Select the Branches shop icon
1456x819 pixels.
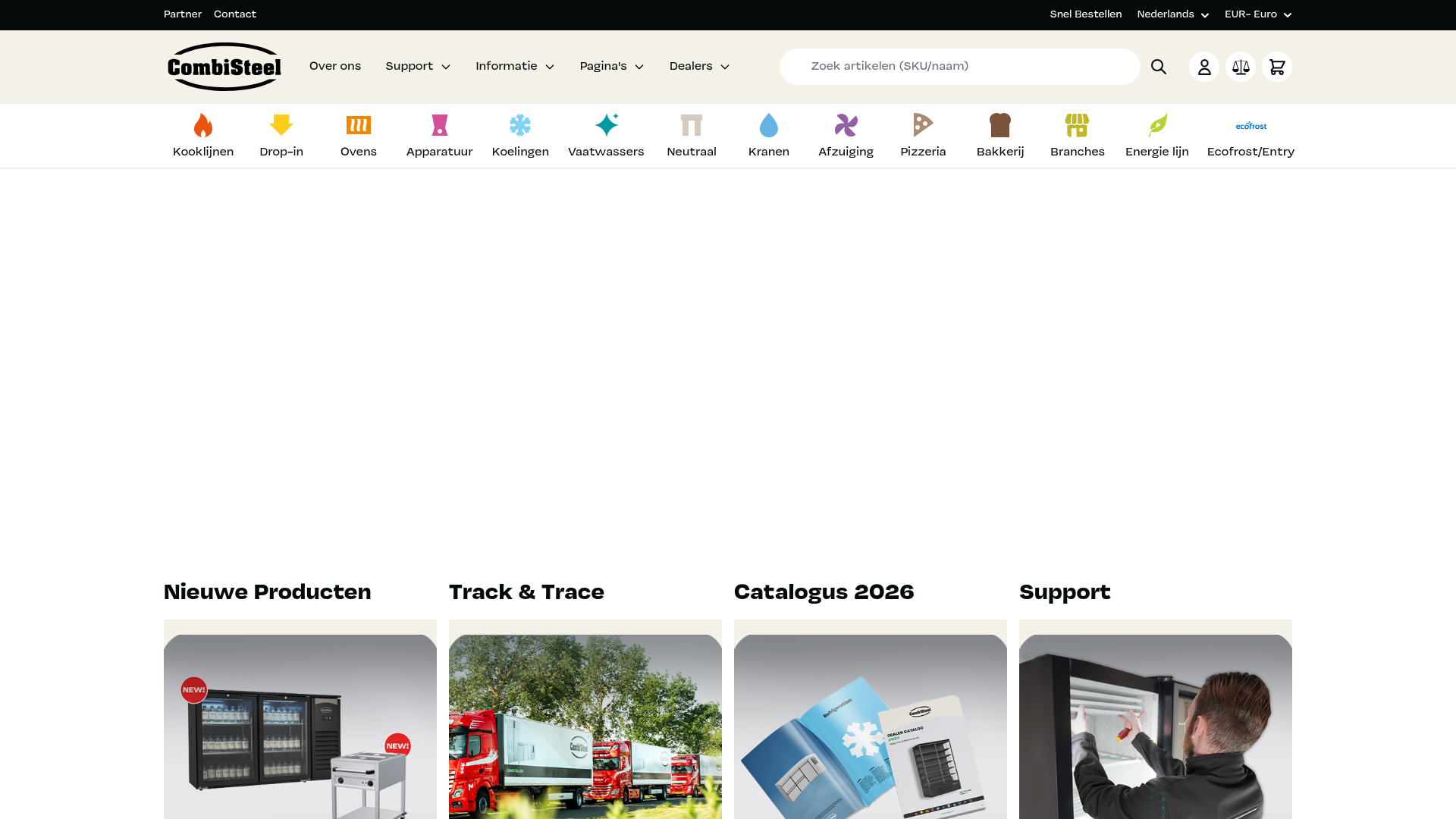pyautogui.click(x=1077, y=125)
